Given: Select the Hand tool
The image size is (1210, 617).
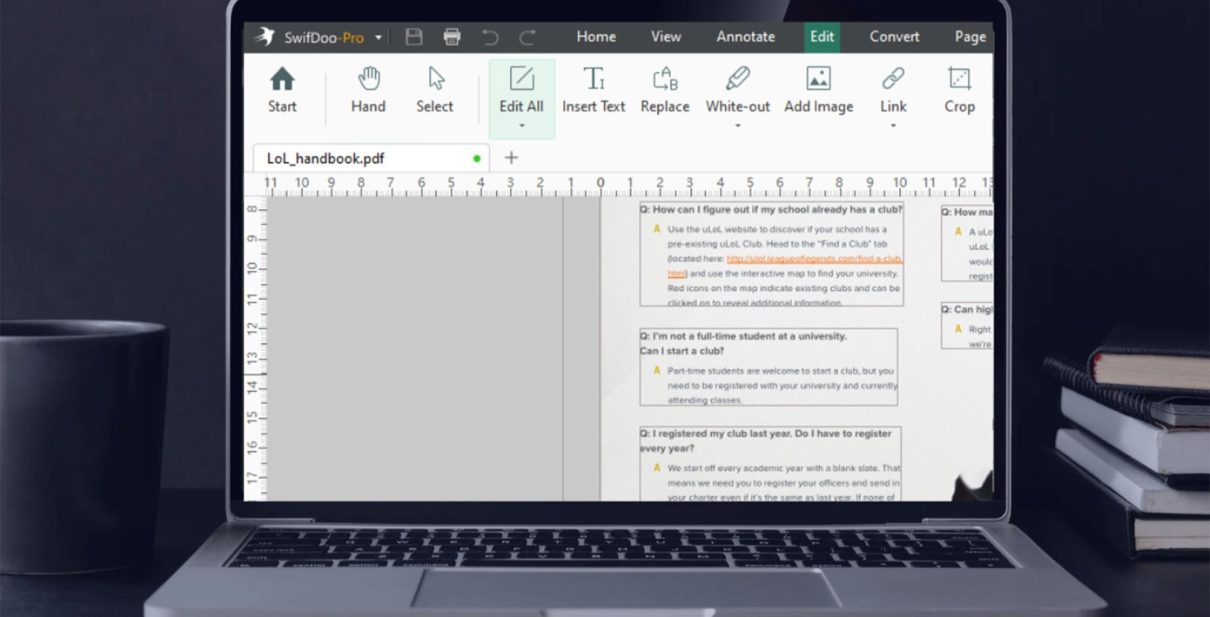Looking at the screenshot, I should click(368, 90).
